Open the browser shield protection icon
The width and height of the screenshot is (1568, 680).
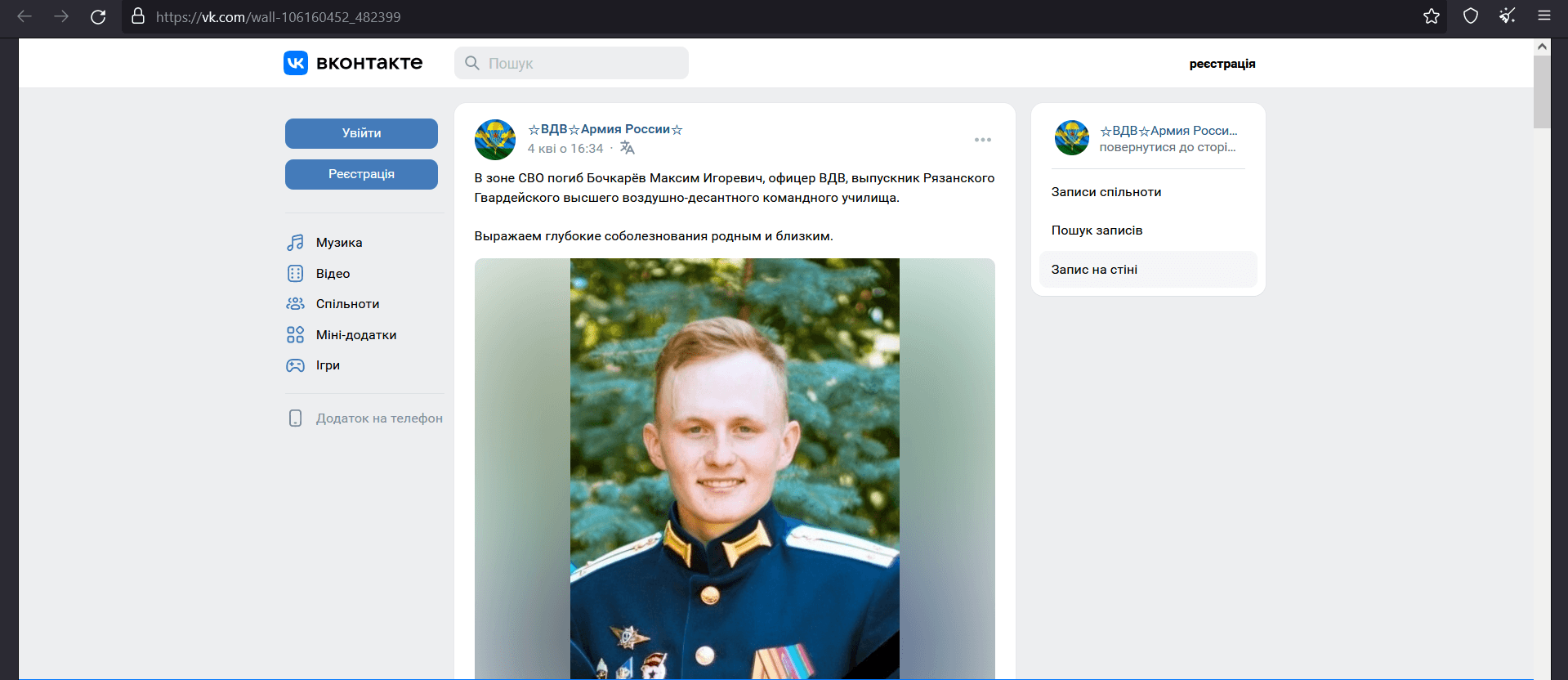click(x=1471, y=16)
